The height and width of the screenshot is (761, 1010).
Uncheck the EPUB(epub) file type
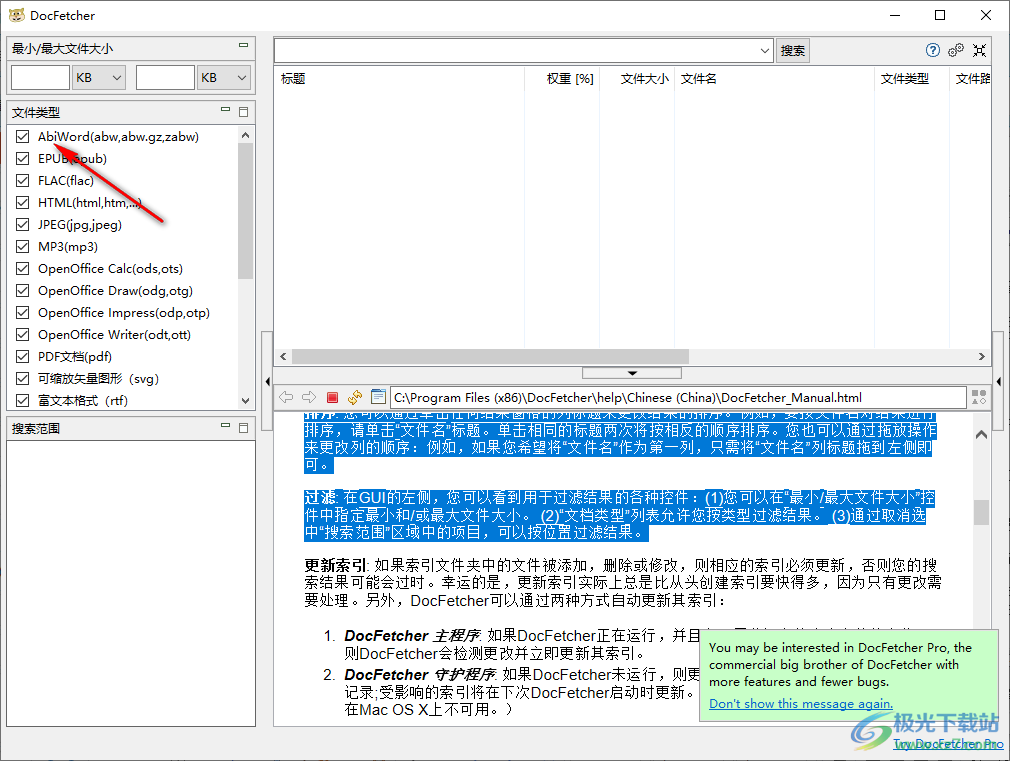click(x=23, y=159)
